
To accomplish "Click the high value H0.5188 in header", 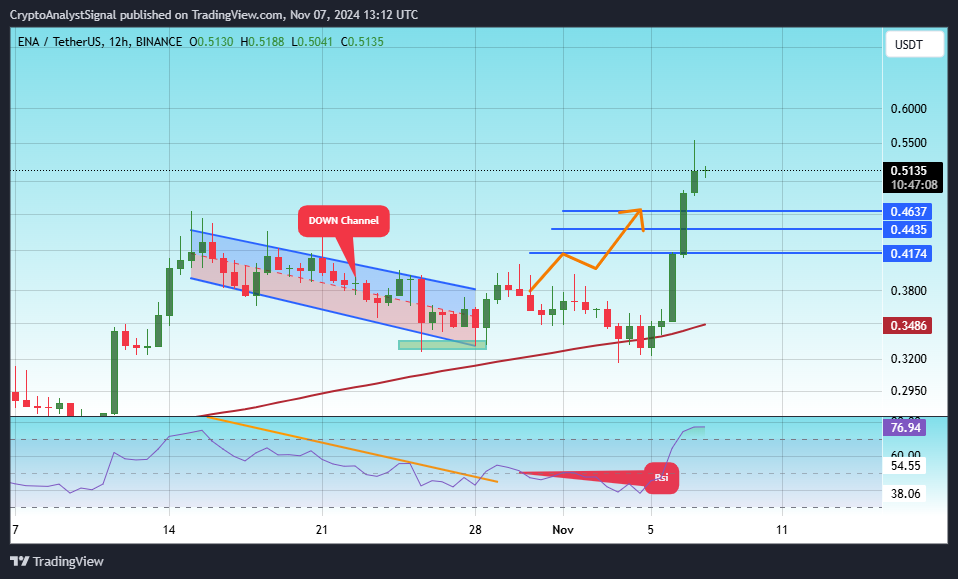I will click(x=262, y=42).
